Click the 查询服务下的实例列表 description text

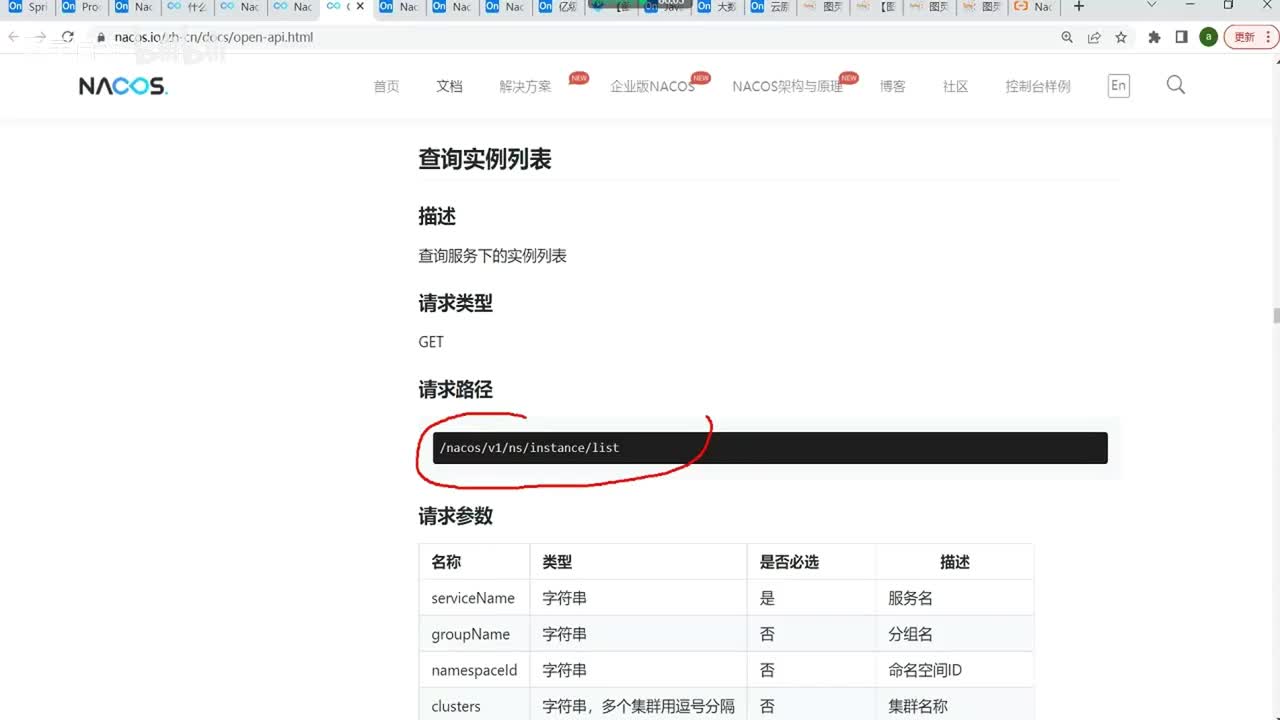[492, 256]
